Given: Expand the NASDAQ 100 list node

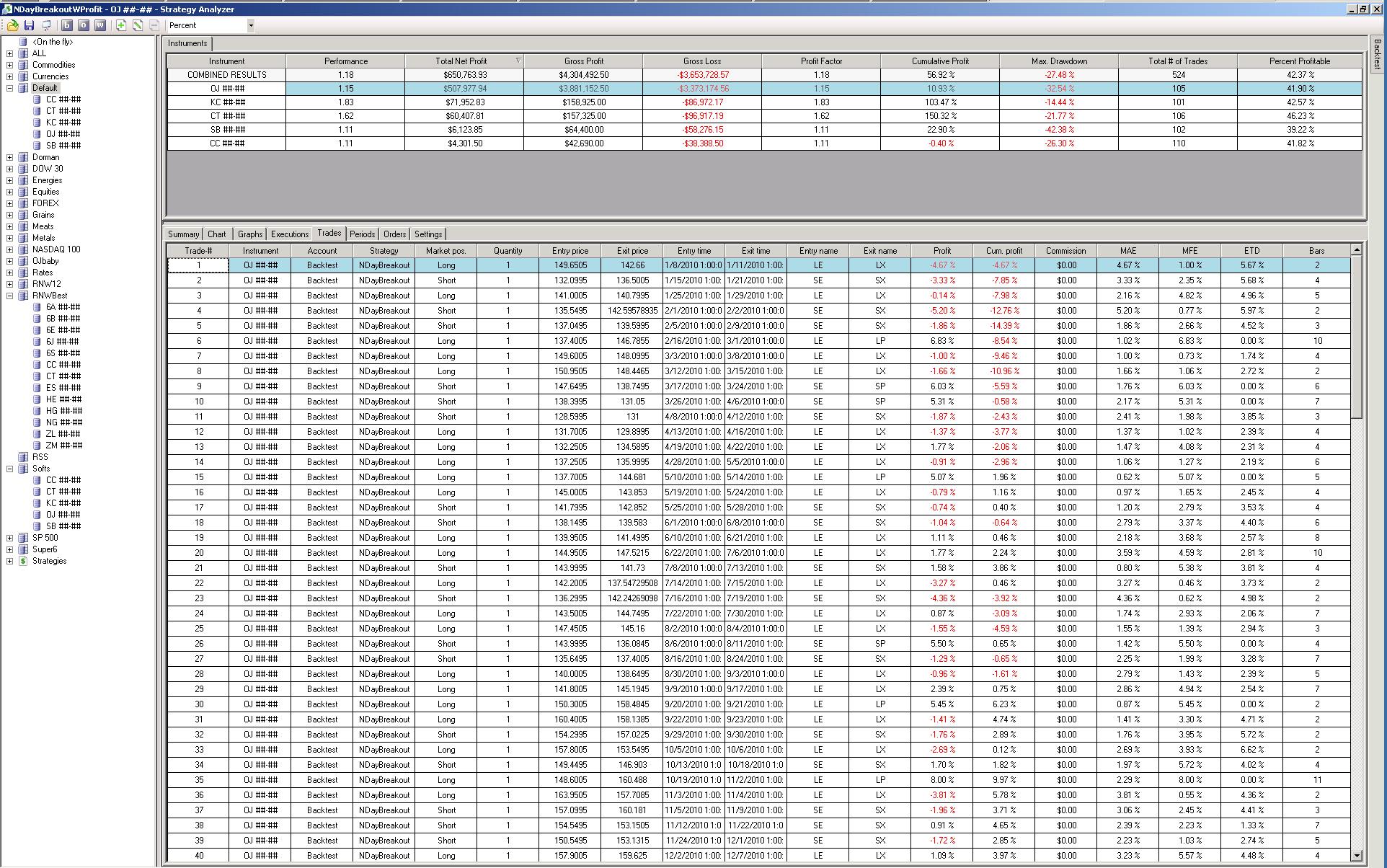Looking at the screenshot, I should click(x=9, y=249).
